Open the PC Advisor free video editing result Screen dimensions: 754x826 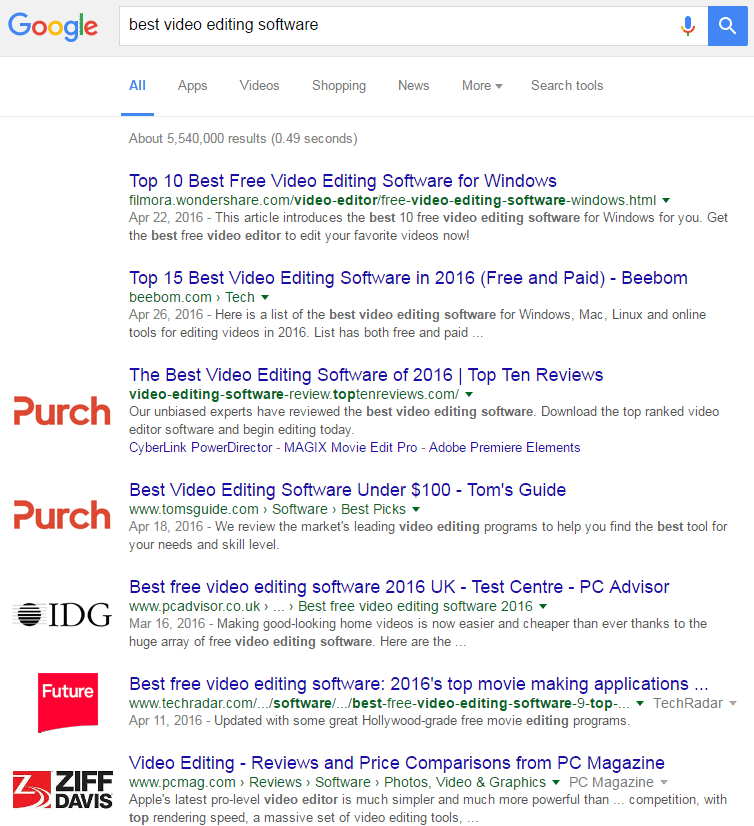pyautogui.click(x=399, y=586)
